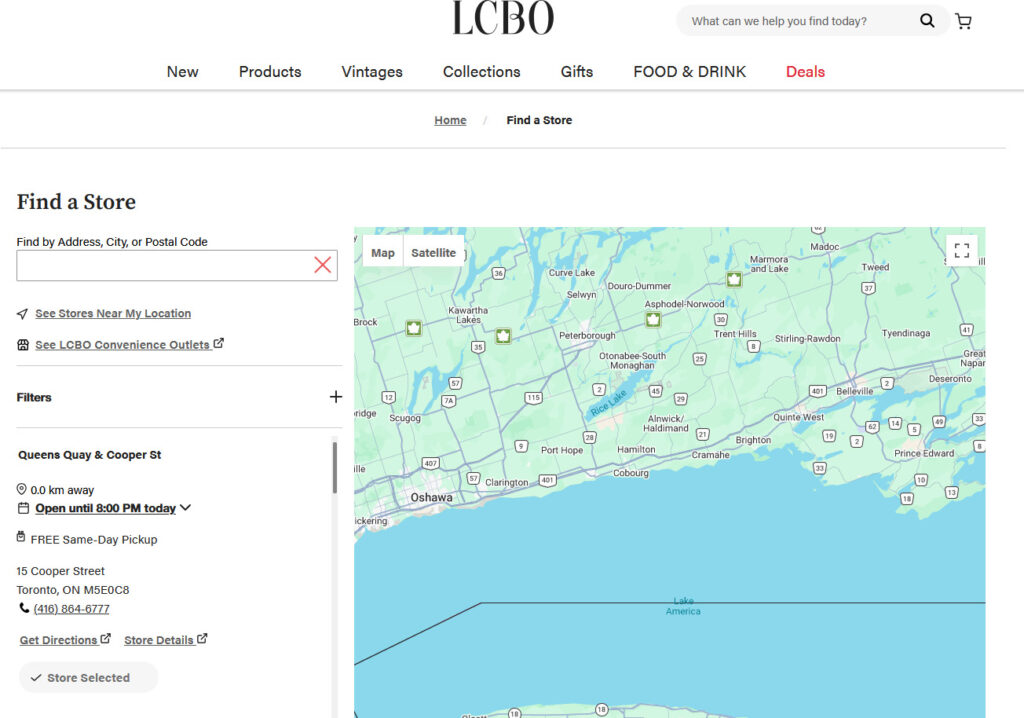Click Belleville label on the map
This screenshot has height=718, width=1024.
point(854,391)
